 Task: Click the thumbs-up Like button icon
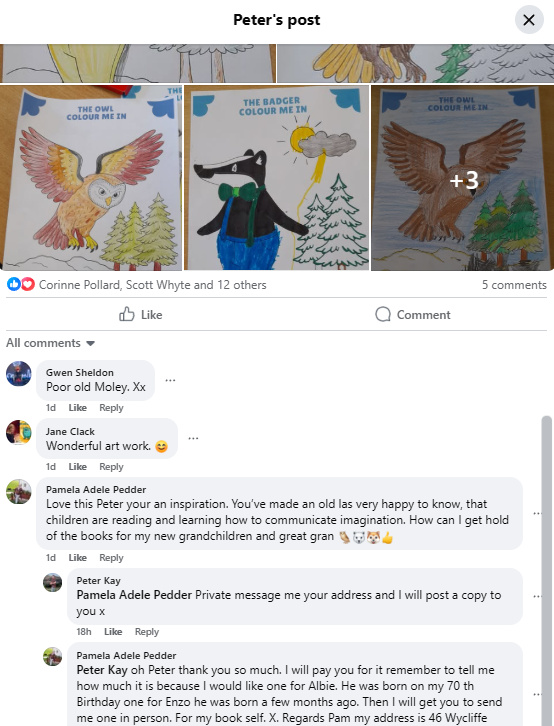126,314
